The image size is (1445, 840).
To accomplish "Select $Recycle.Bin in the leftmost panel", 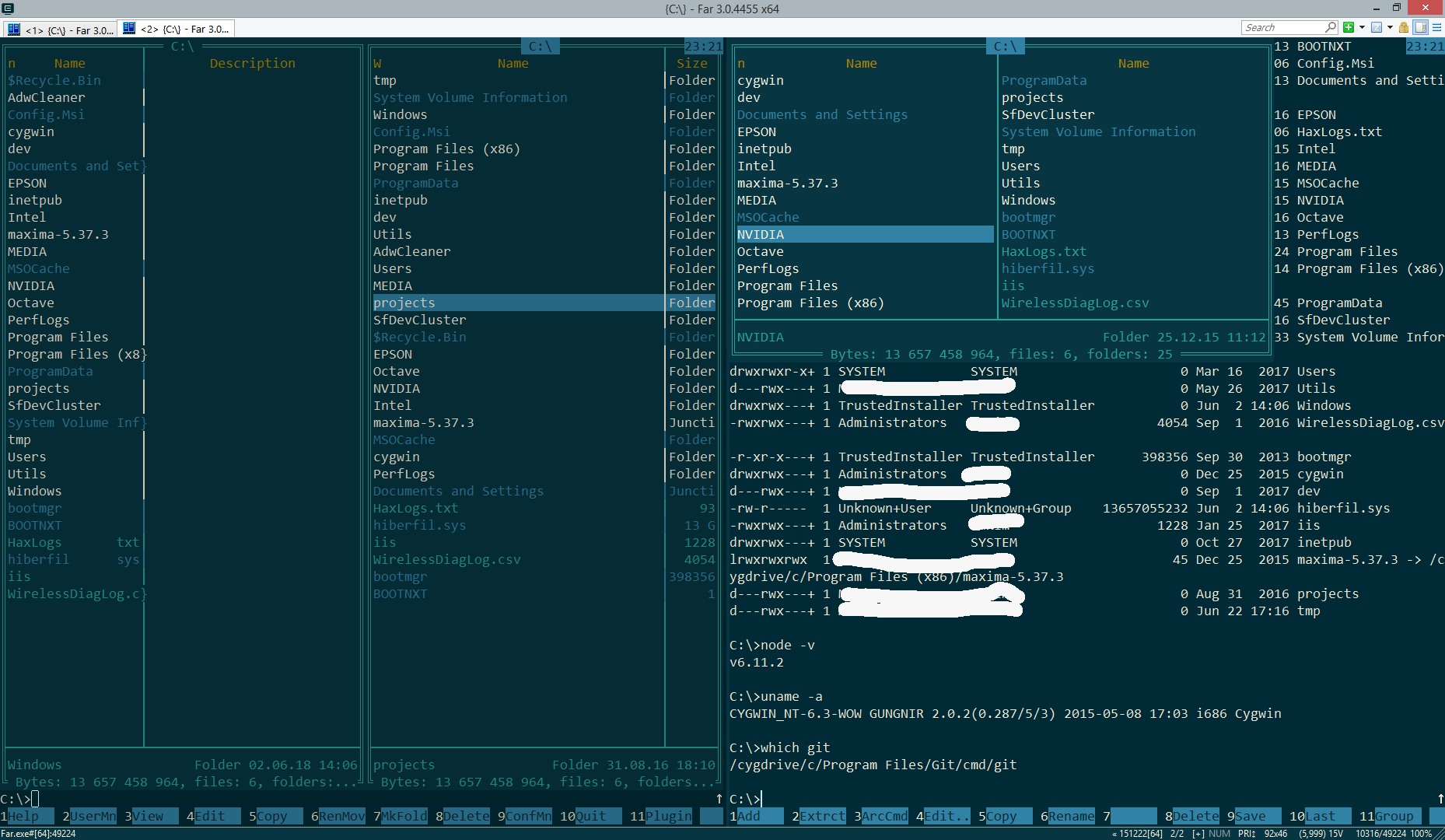I will coord(54,80).
